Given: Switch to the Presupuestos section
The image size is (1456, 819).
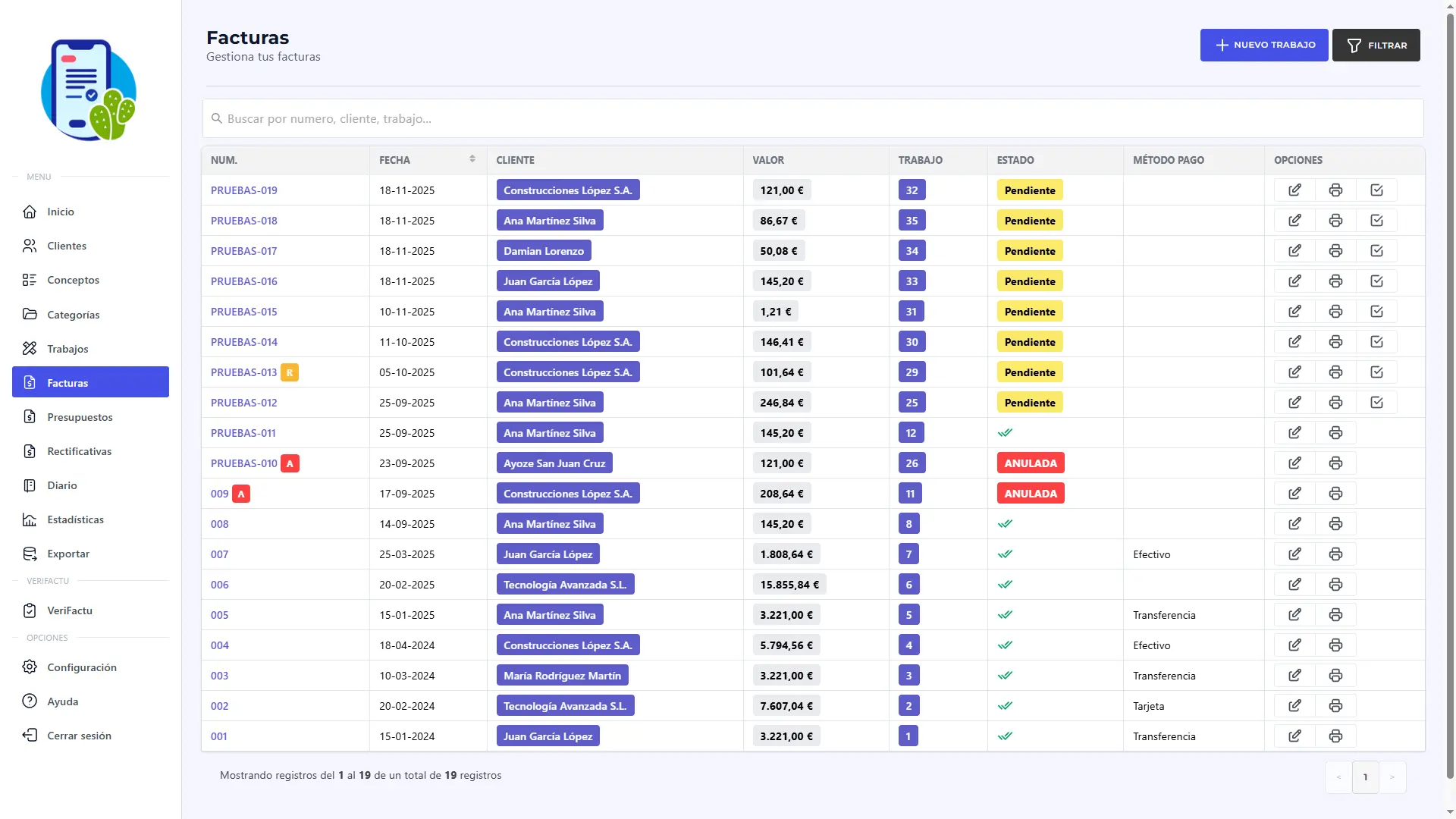Looking at the screenshot, I should point(80,416).
